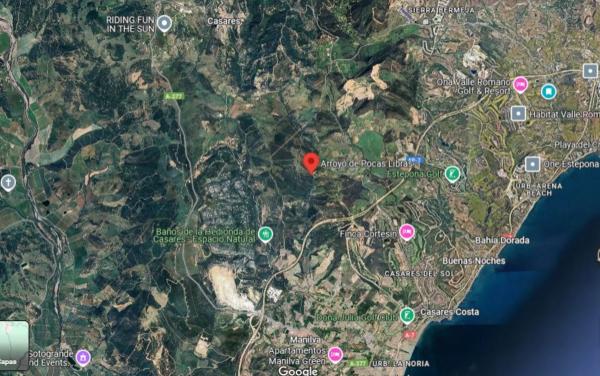Click the Ona Valle Romano hotel marker

tap(520, 85)
